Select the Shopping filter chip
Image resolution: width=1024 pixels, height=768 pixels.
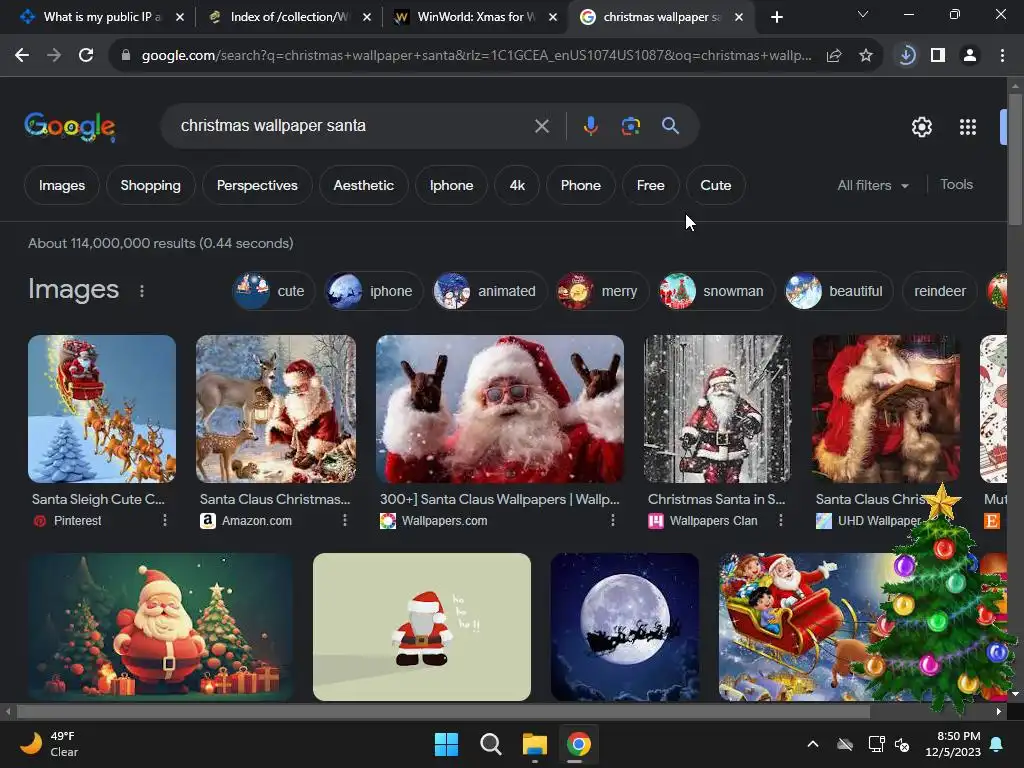[150, 185]
